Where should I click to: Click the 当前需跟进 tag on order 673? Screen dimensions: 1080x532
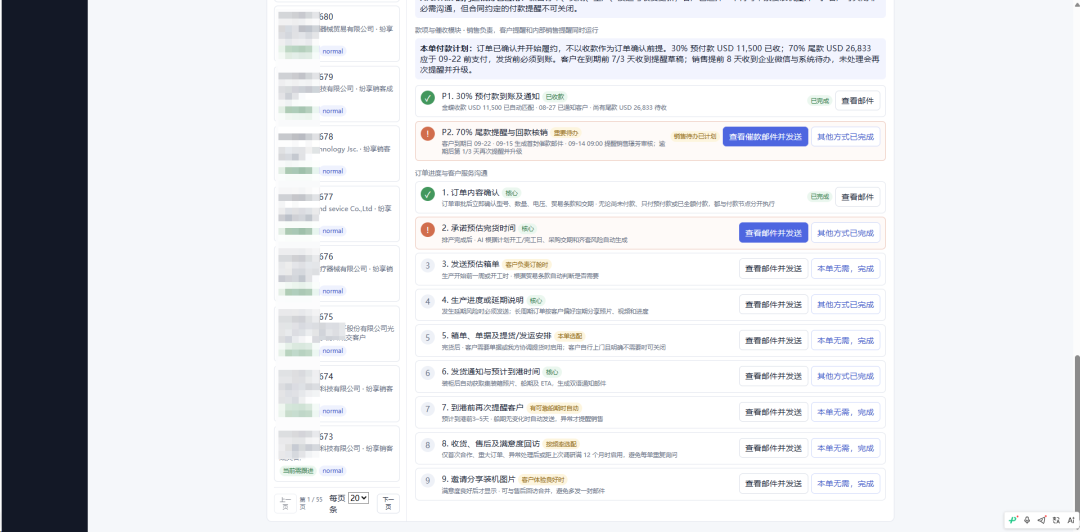pyautogui.click(x=298, y=471)
